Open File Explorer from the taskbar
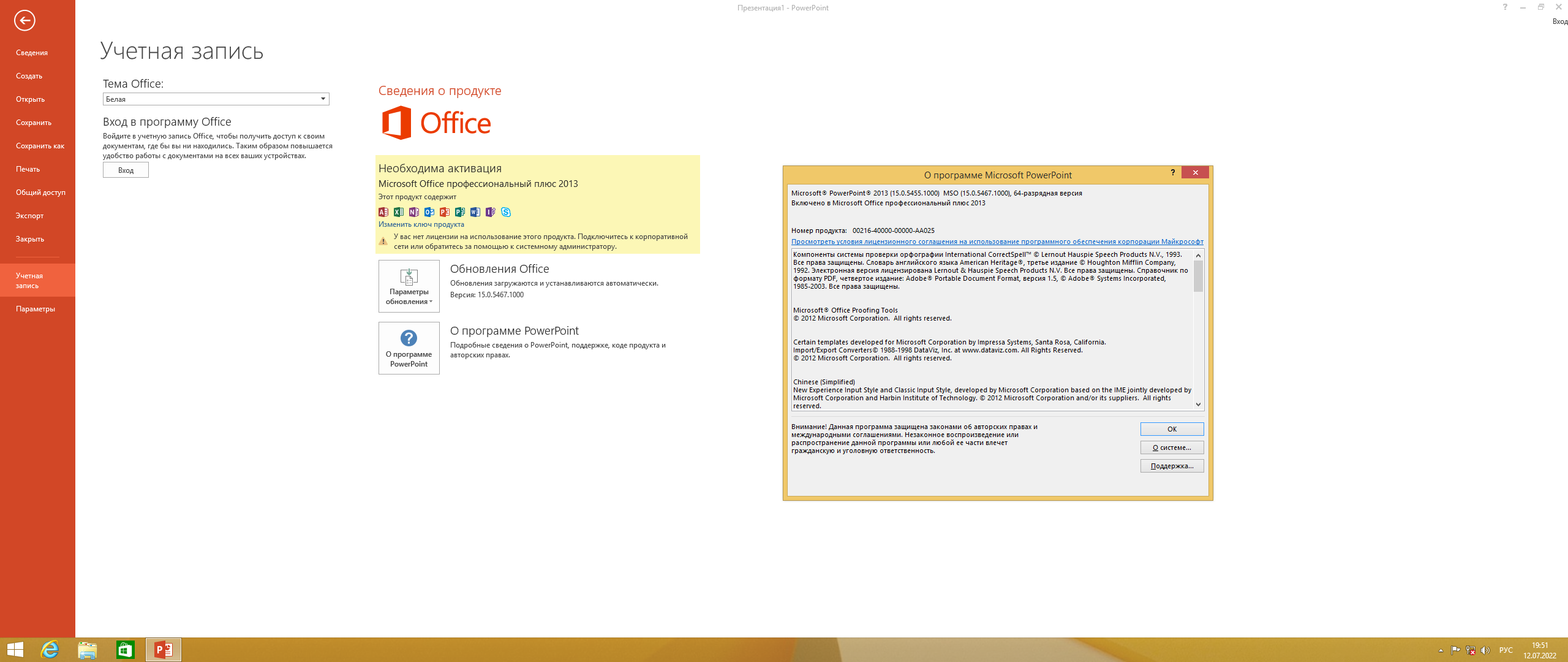1568x662 pixels. pyautogui.click(x=88, y=650)
